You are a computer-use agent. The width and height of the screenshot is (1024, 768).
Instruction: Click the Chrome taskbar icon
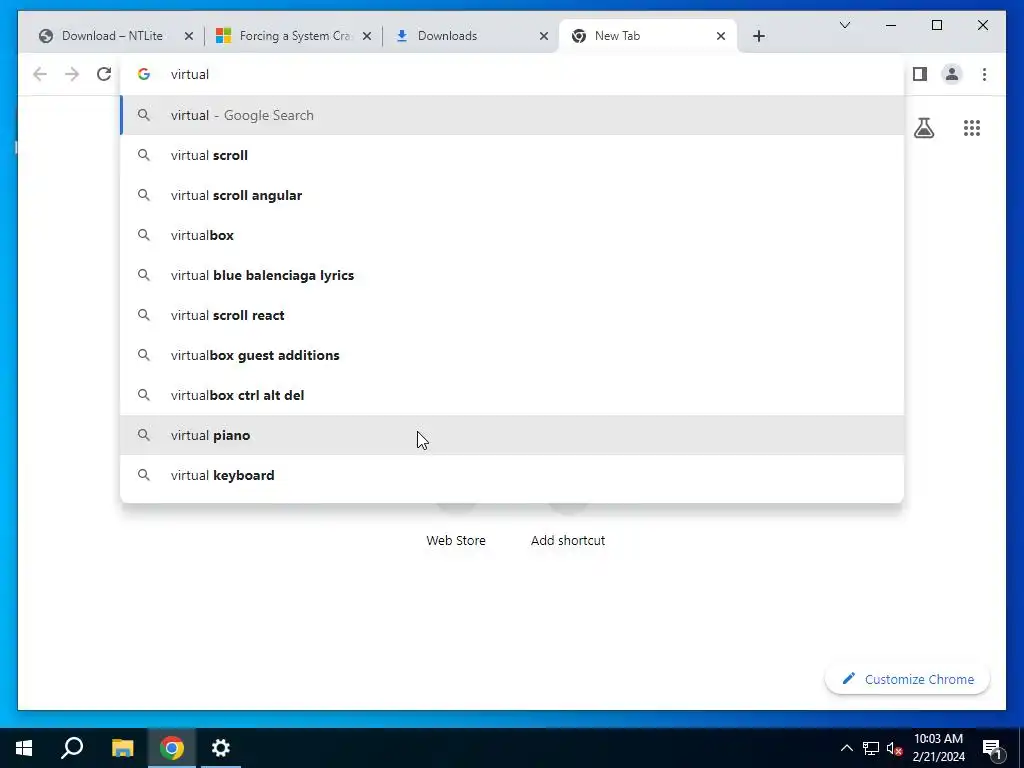[172, 748]
